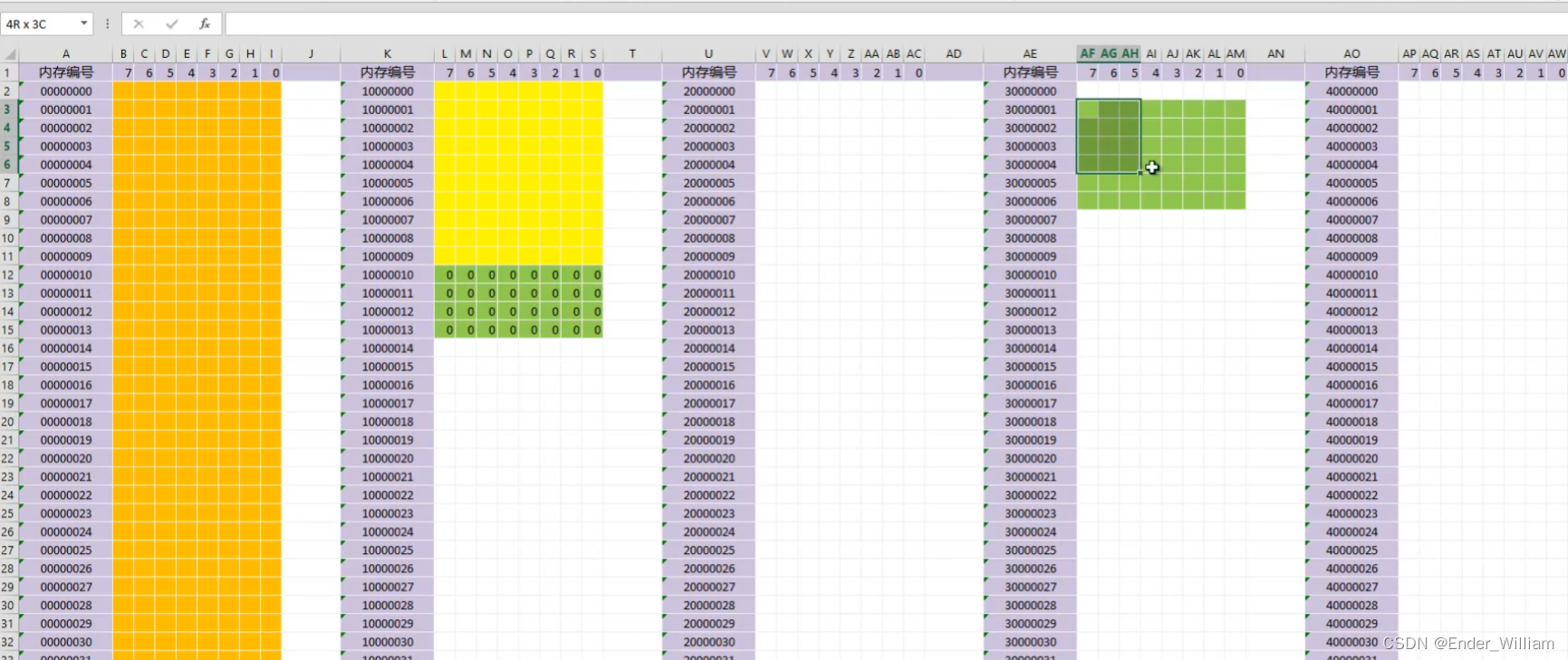Select column J header
Viewport: 1568px width, 660px height.
pos(311,53)
